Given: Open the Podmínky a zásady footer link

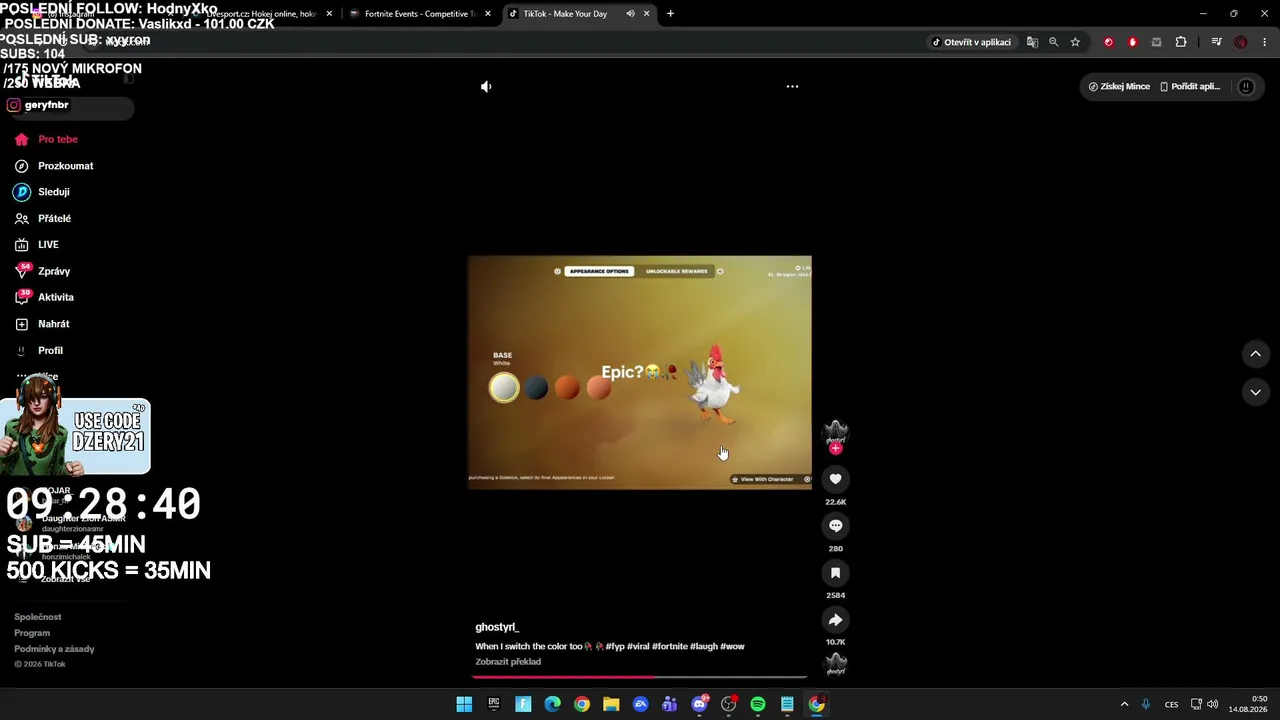Looking at the screenshot, I should click(54, 649).
